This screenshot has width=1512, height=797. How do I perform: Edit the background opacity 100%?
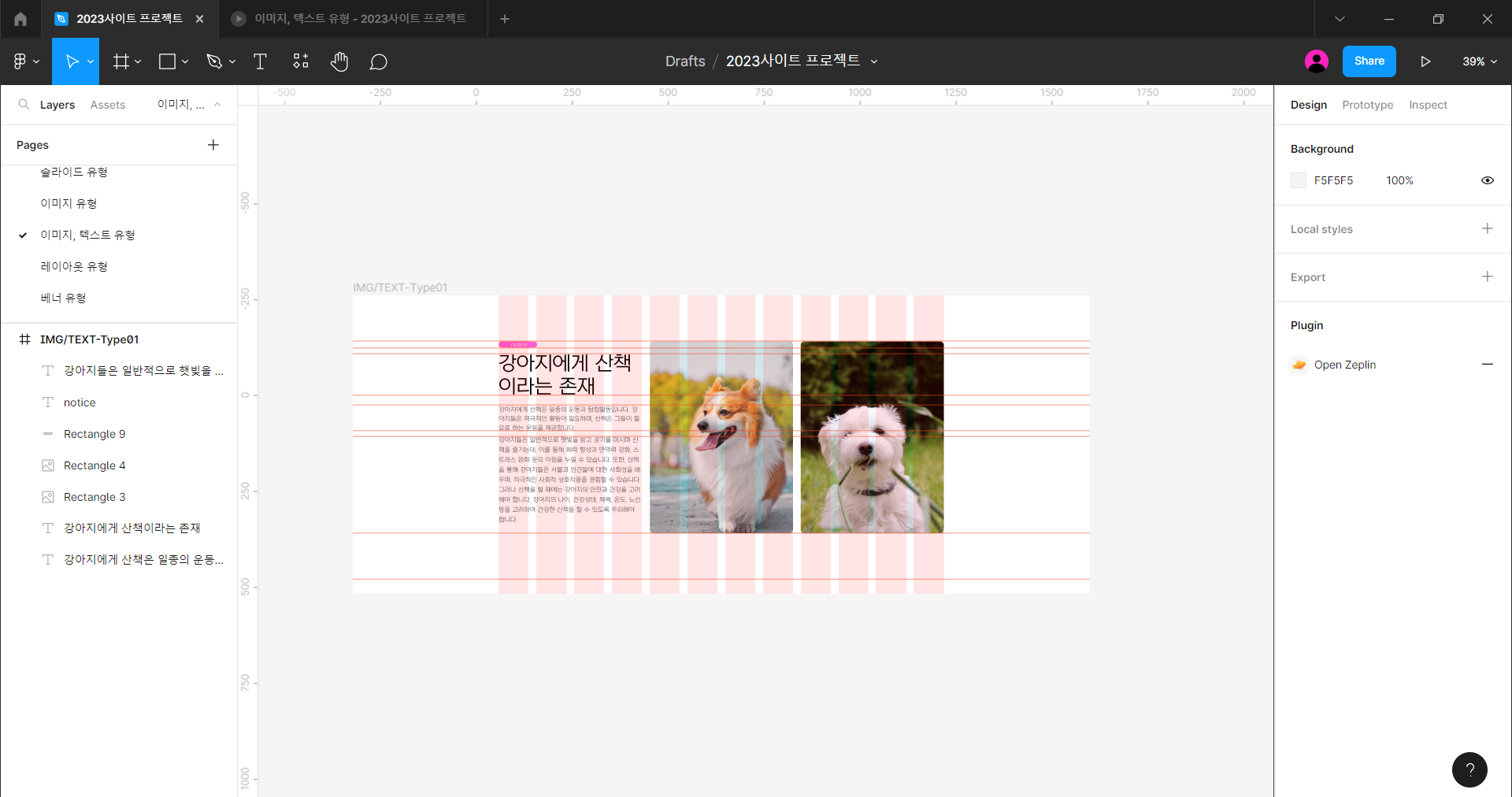1399,180
